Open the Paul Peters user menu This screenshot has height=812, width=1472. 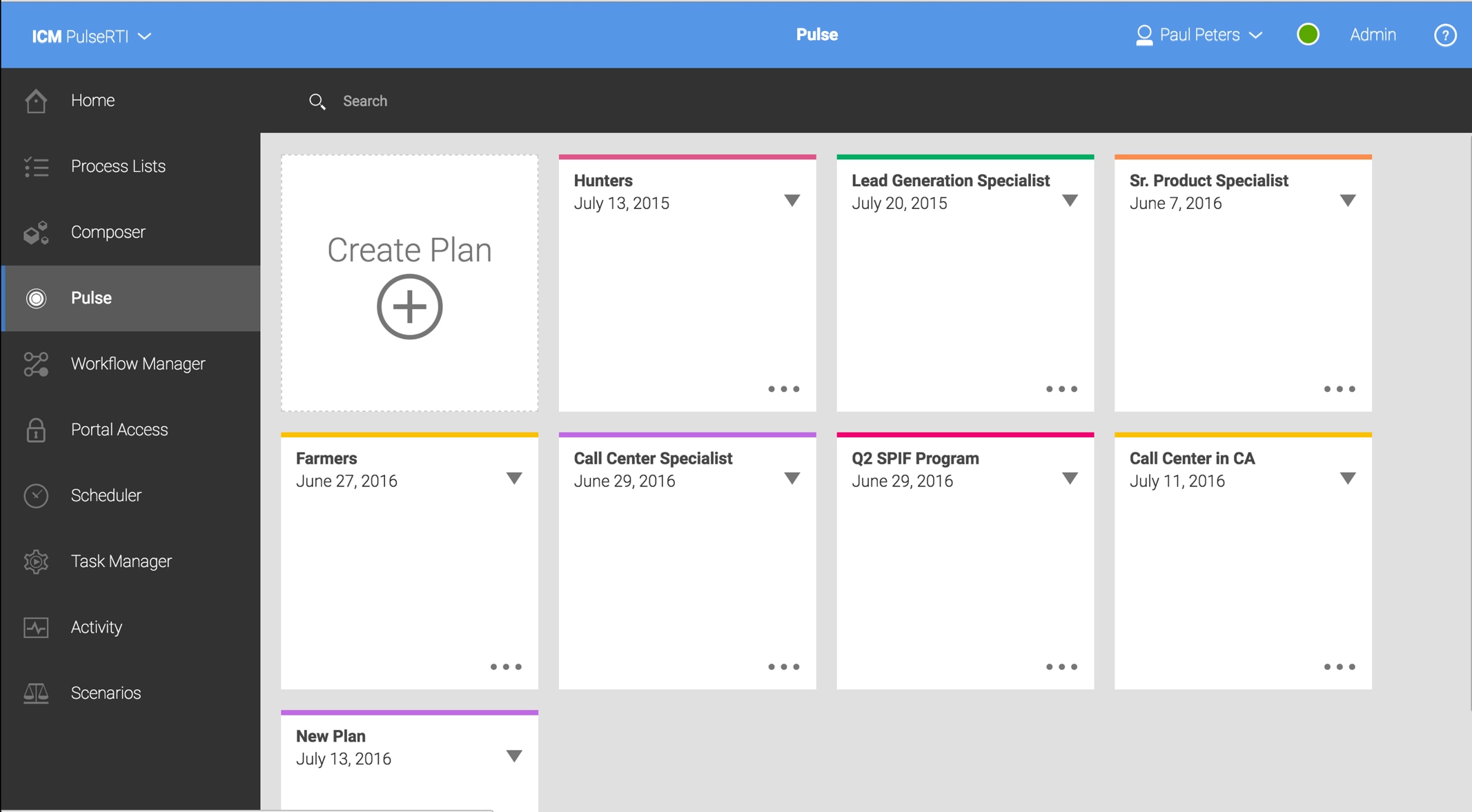pyautogui.click(x=1199, y=35)
